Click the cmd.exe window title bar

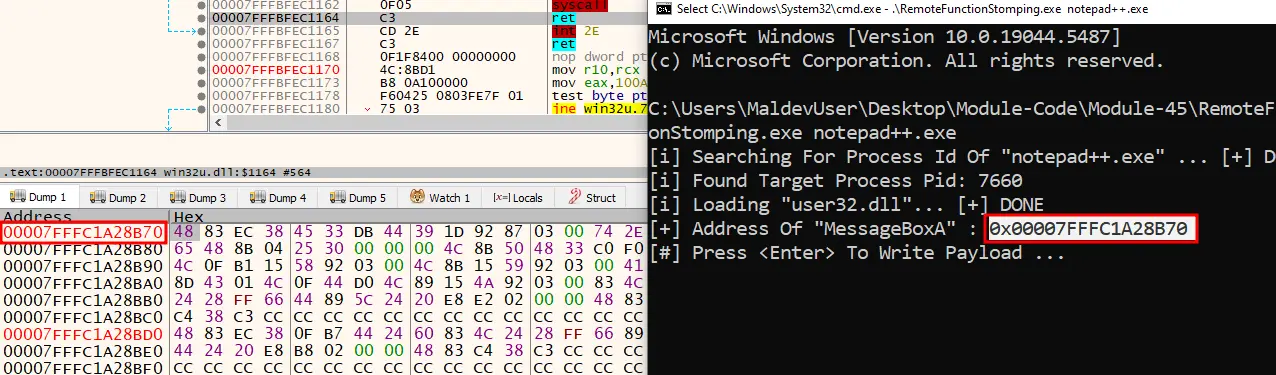[x=961, y=10]
